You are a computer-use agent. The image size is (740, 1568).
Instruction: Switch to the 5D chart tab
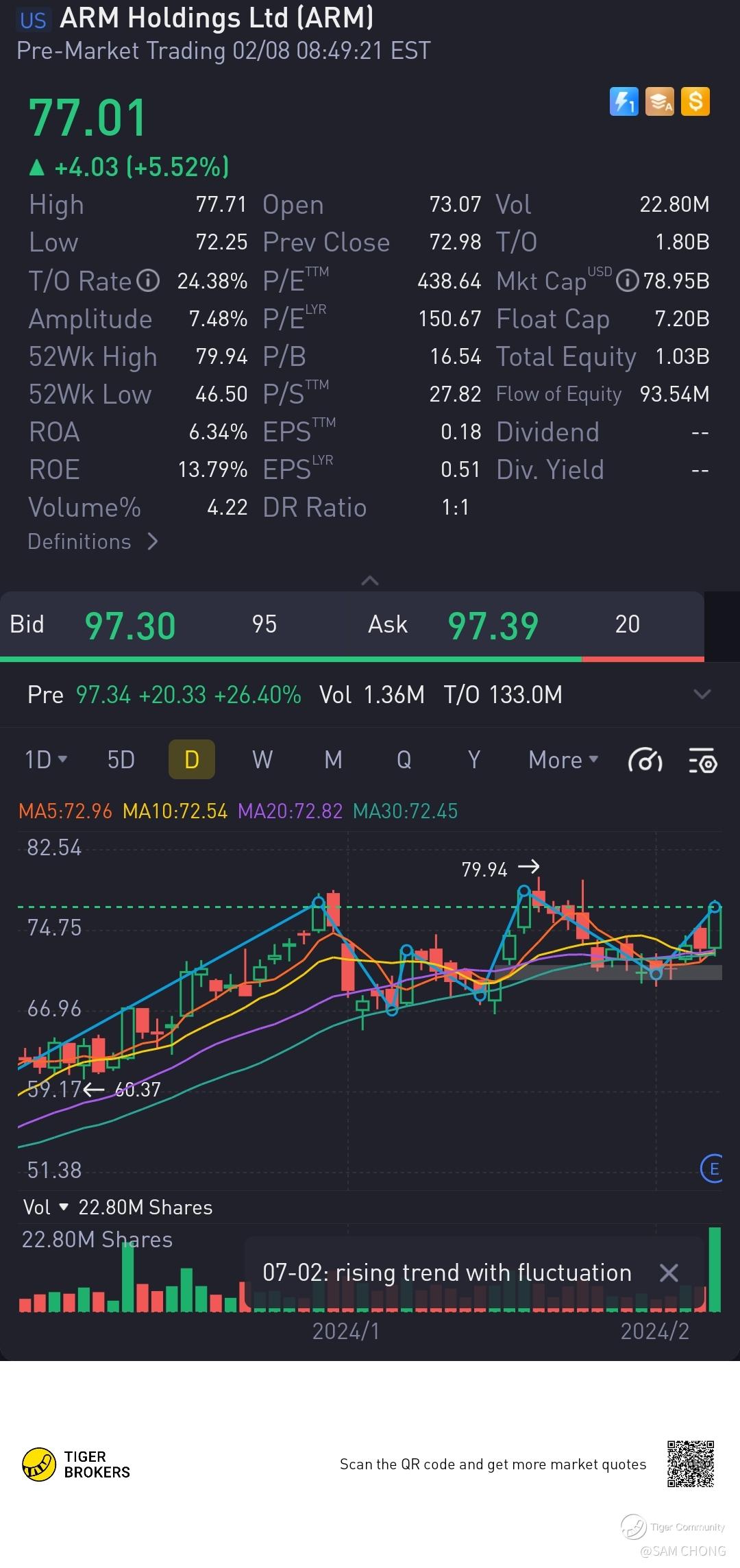point(121,760)
